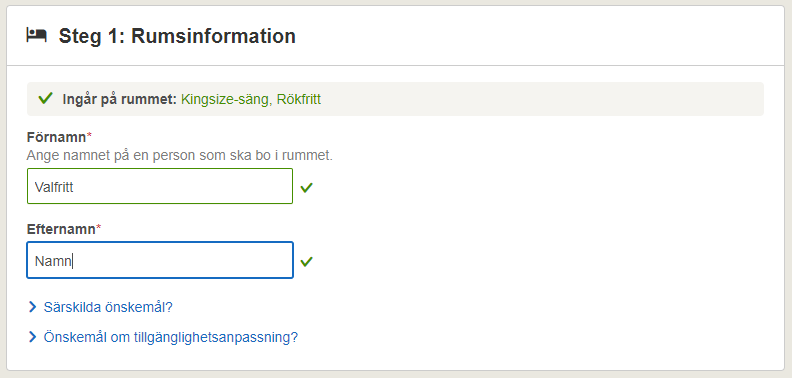Screen dimensions: 792x378
Task: Click the green checkmark in the Ingår på rummet banner
Action: [45, 99]
